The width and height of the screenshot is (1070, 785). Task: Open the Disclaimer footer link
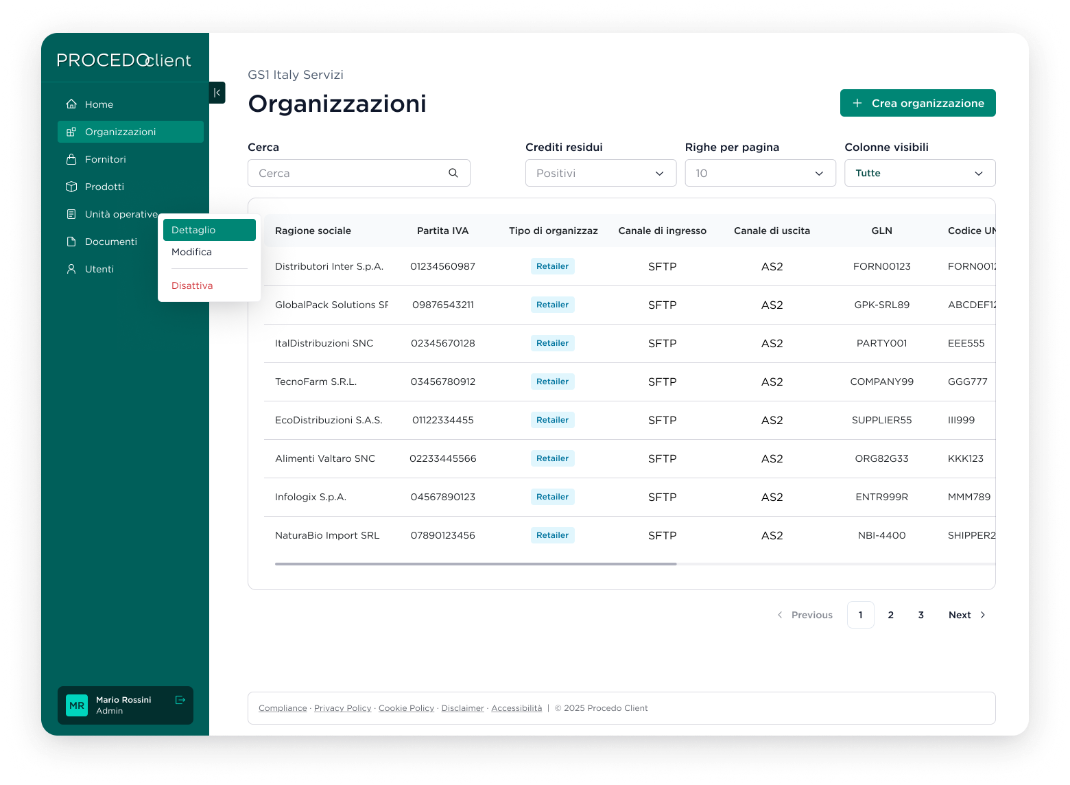(463, 709)
